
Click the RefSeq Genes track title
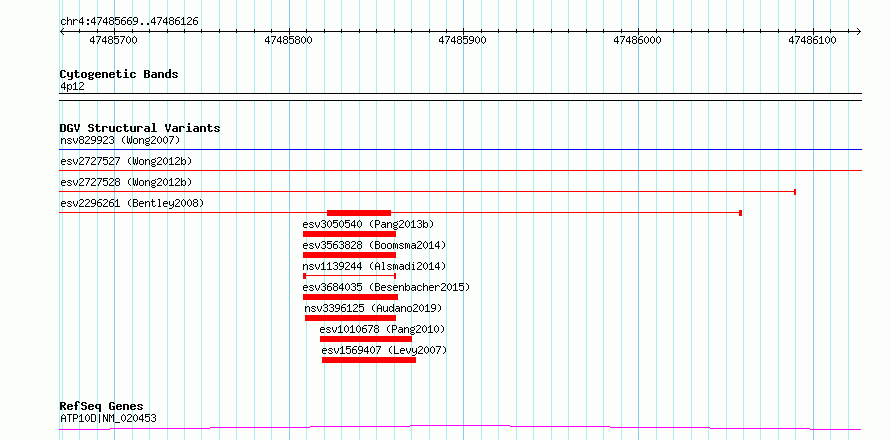tap(102, 407)
